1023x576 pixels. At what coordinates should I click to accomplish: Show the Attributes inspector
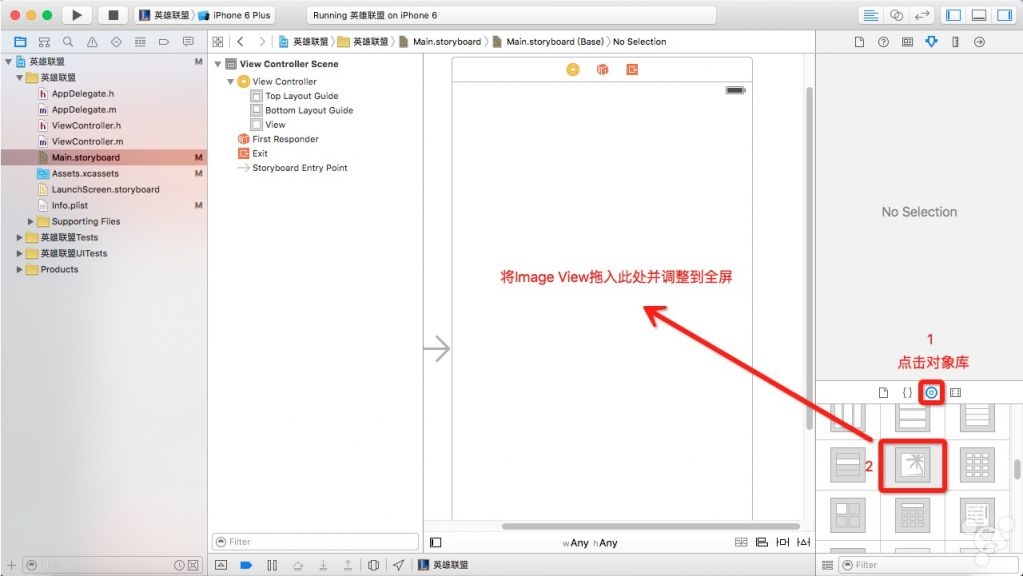(931, 42)
